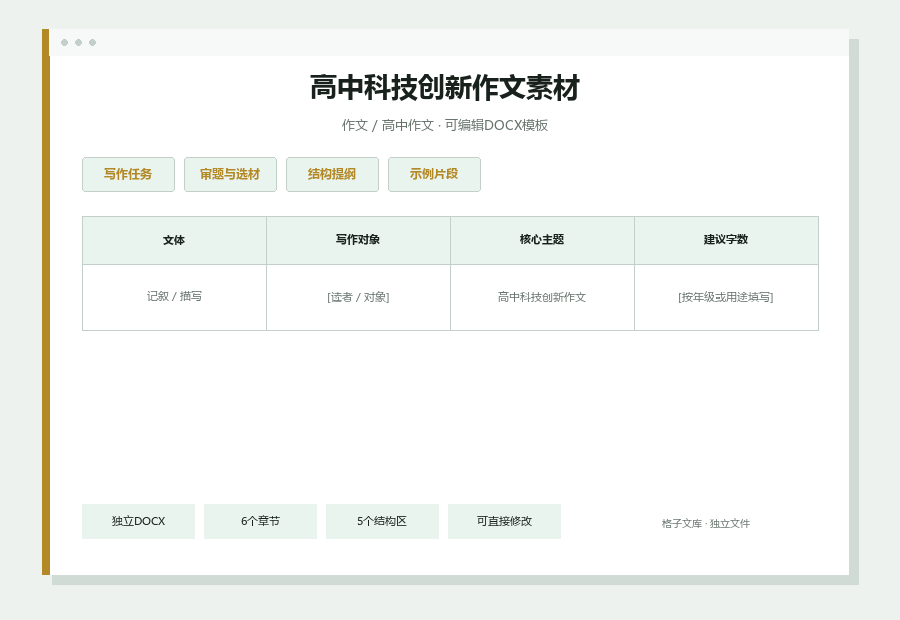Click the 写作对象 column header
This screenshot has height=620, width=900.
358,241
